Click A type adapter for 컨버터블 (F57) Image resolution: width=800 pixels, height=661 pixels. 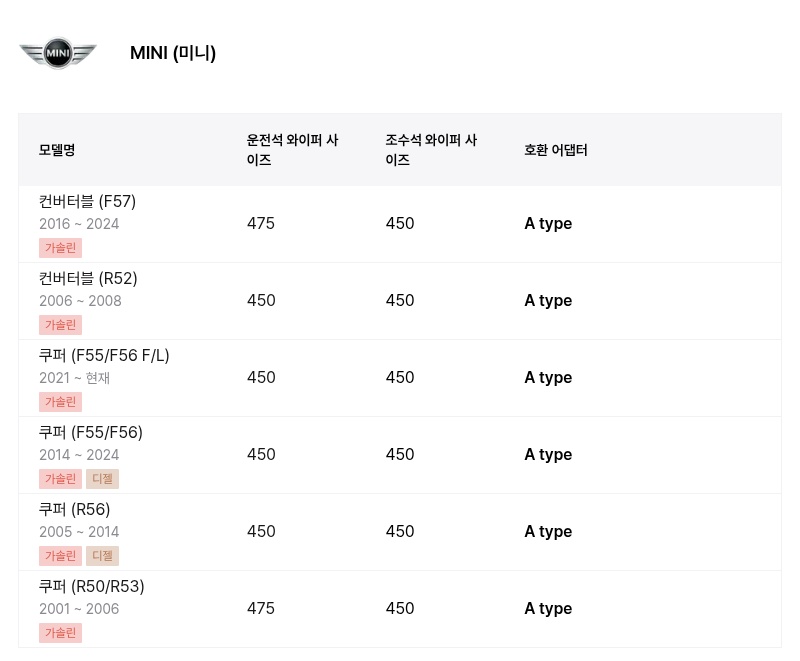(548, 223)
